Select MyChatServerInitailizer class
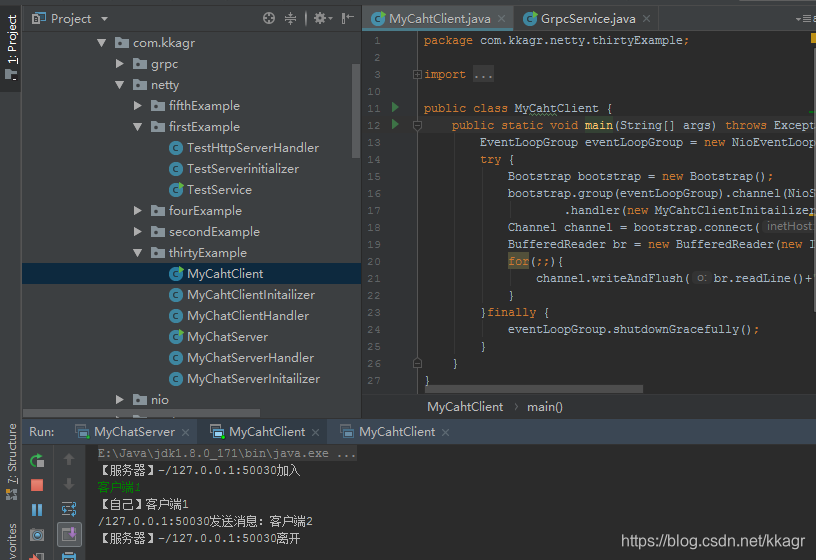Viewport: 816px width, 560px height. [x=244, y=379]
